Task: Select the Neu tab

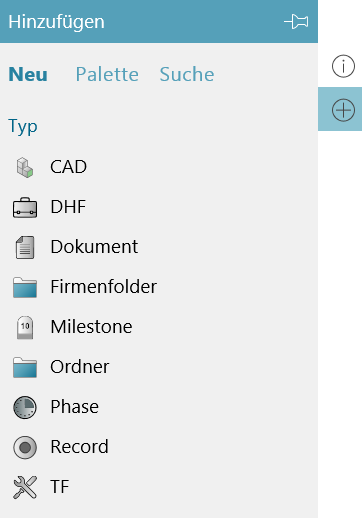Action: click(x=28, y=74)
